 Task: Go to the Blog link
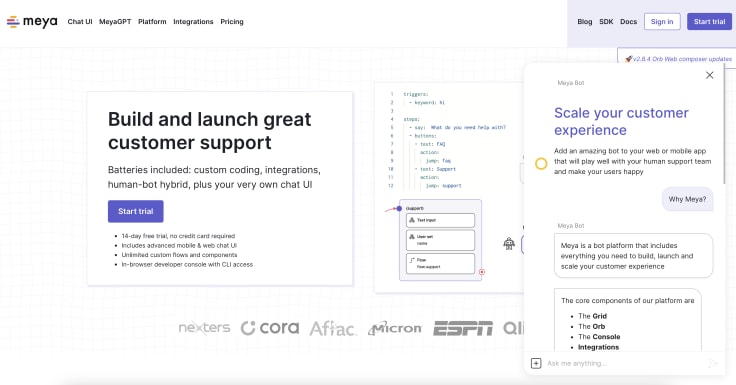(x=584, y=22)
